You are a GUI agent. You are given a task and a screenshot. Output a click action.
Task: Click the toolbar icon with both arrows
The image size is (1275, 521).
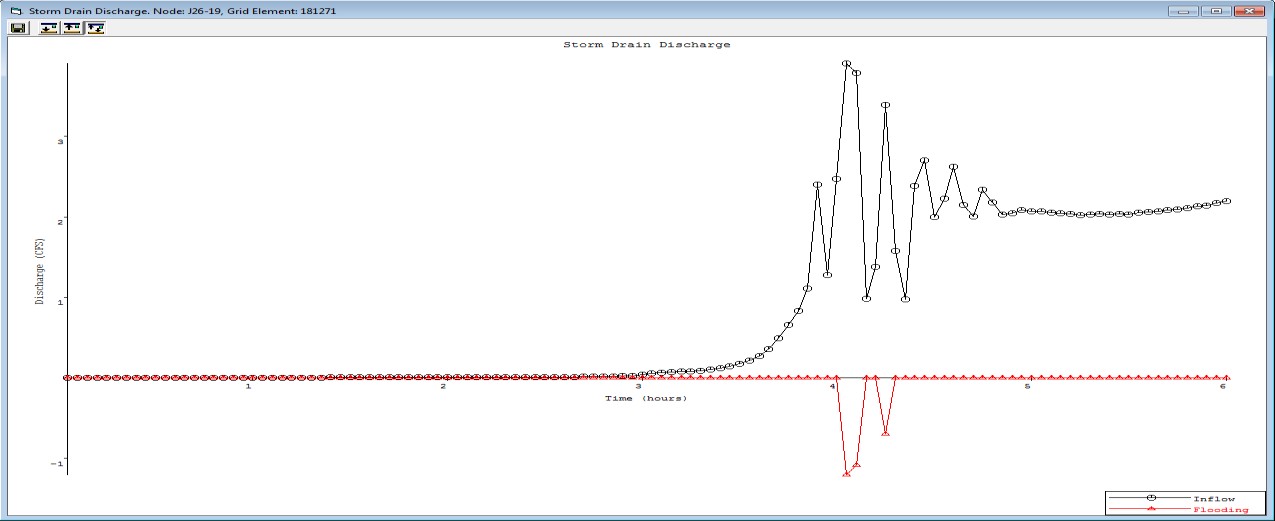95,28
